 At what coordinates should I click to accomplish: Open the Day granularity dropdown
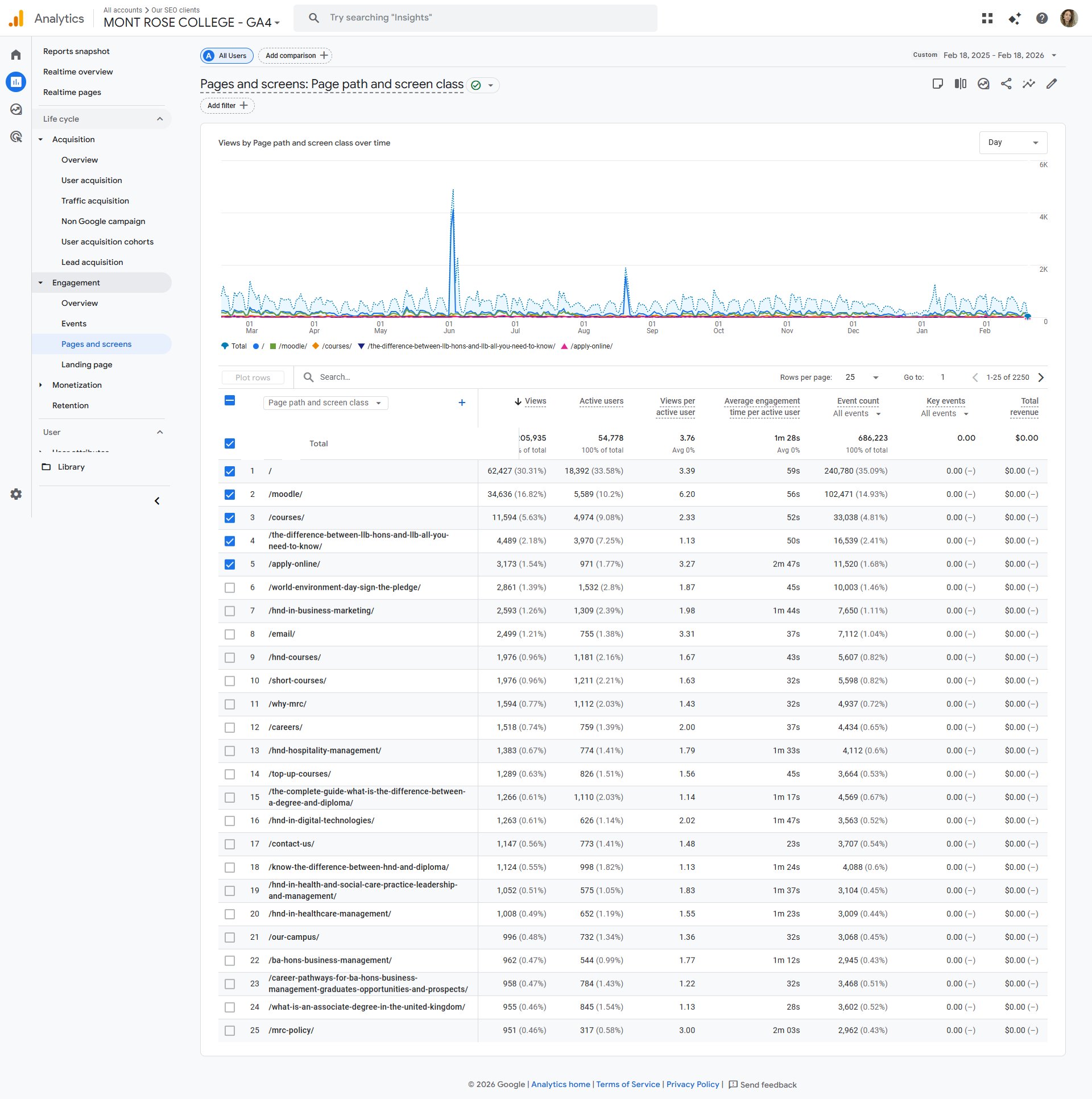[1013, 142]
